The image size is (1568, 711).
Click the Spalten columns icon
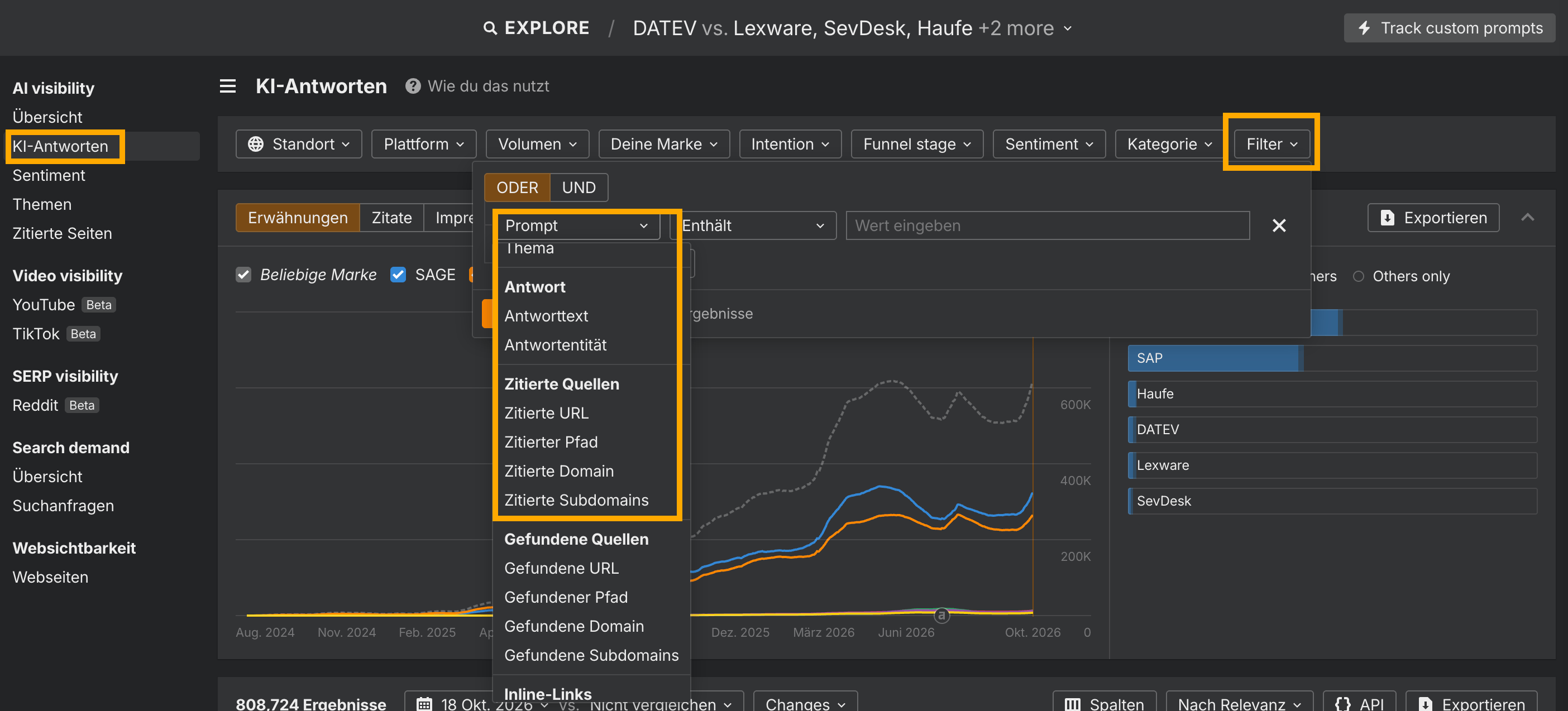(x=1073, y=704)
